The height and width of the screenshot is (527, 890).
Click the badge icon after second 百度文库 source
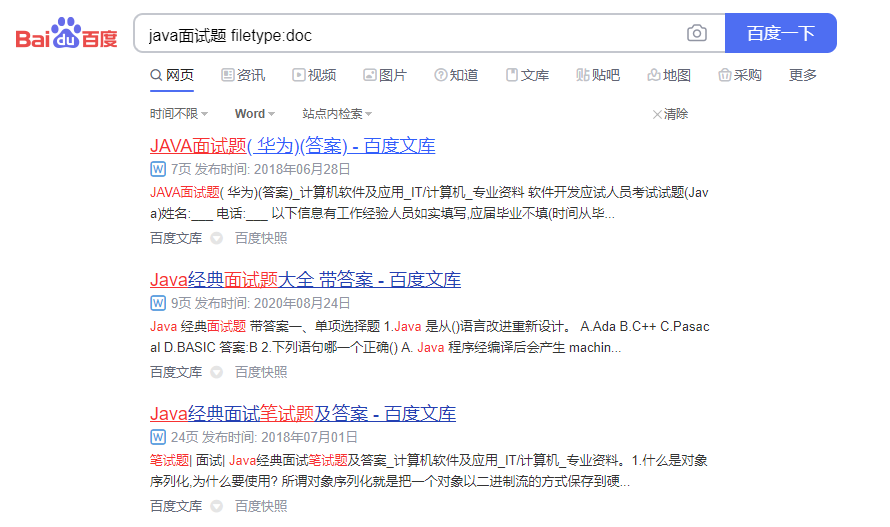point(216,373)
